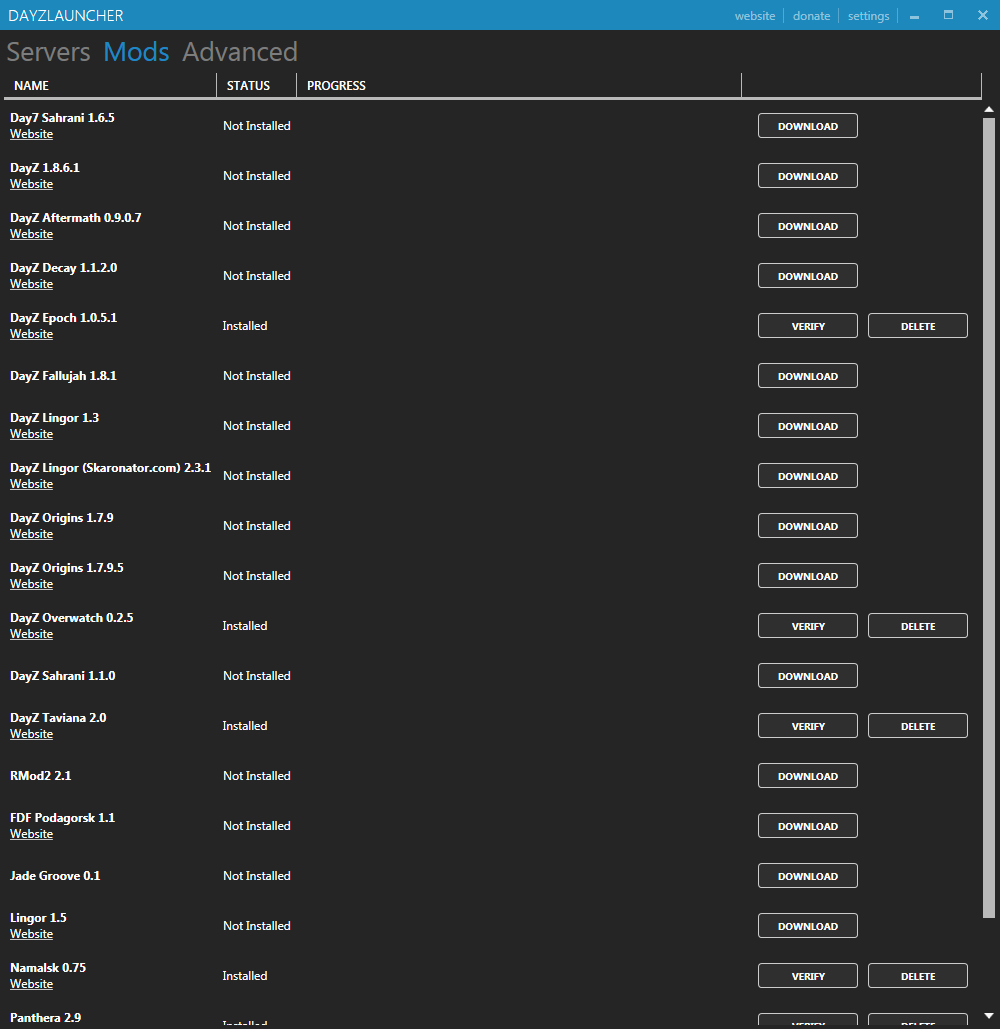Select the DayZ Sahrani 1.1.0 mod name
This screenshot has width=1000, height=1029.
[x=63, y=676]
